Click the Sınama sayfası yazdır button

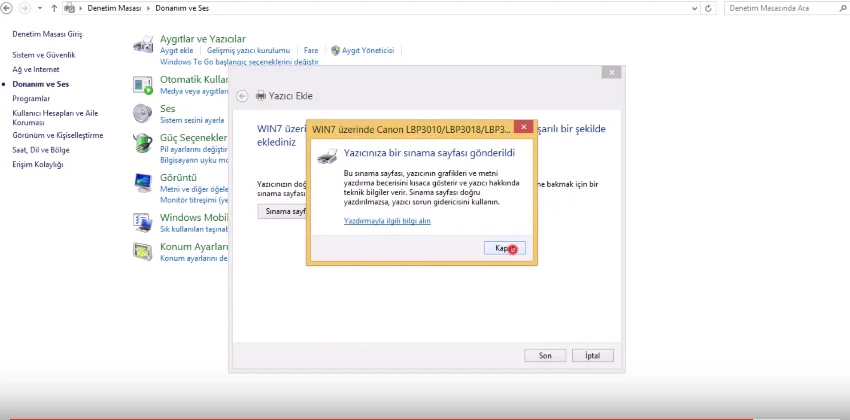(282, 211)
